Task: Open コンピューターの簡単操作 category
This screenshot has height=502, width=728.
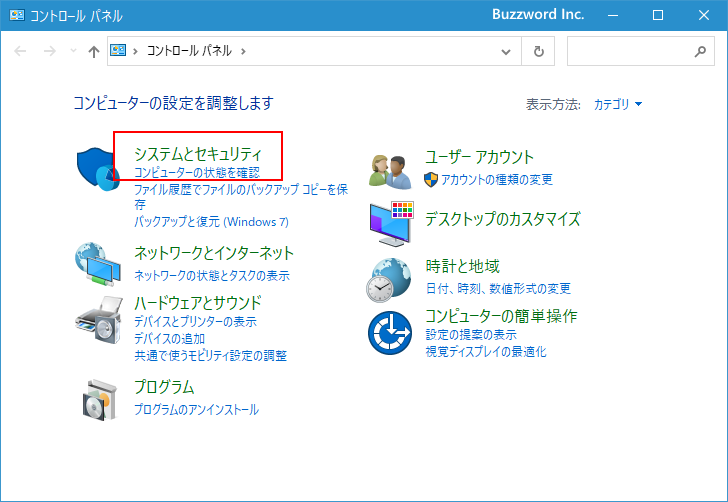Action: pyautogui.click(x=501, y=316)
